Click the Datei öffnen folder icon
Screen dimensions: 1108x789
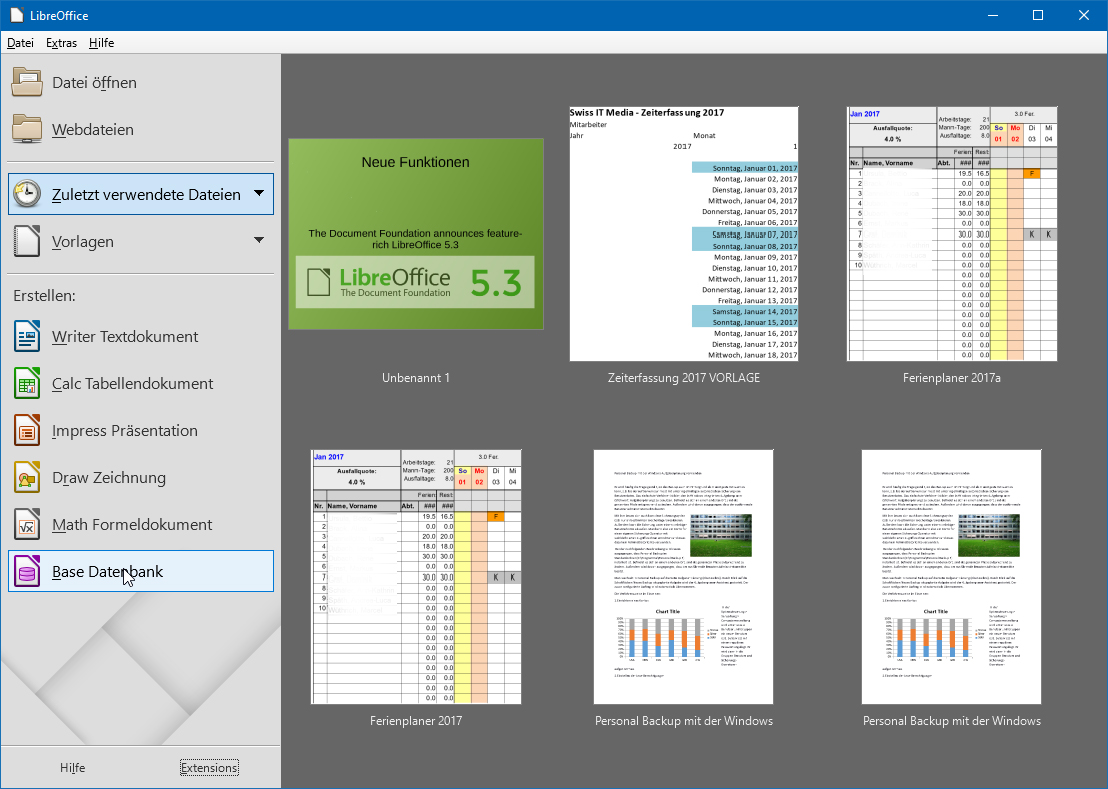click(x=27, y=82)
